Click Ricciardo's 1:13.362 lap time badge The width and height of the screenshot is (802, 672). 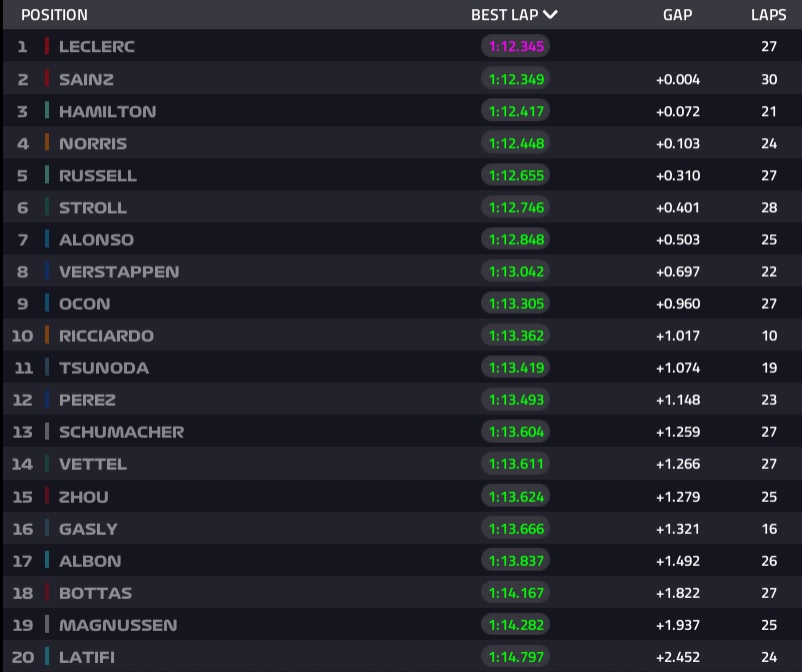[516, 336]
